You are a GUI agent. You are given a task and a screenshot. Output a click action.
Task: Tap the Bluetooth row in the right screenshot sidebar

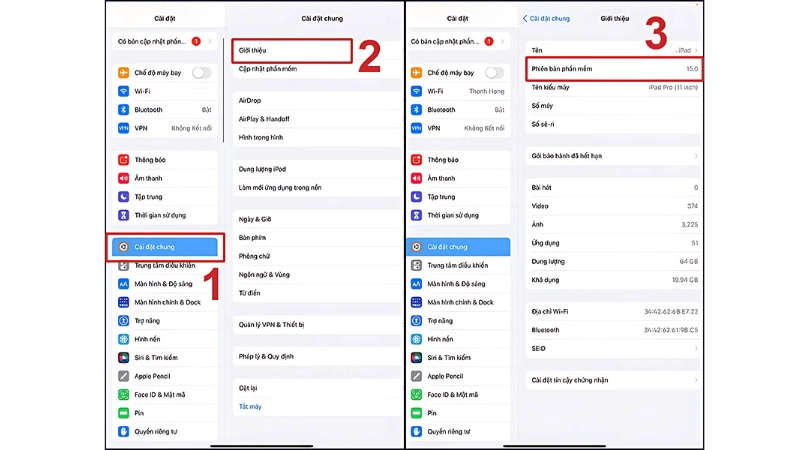click(x=458, y=110)
